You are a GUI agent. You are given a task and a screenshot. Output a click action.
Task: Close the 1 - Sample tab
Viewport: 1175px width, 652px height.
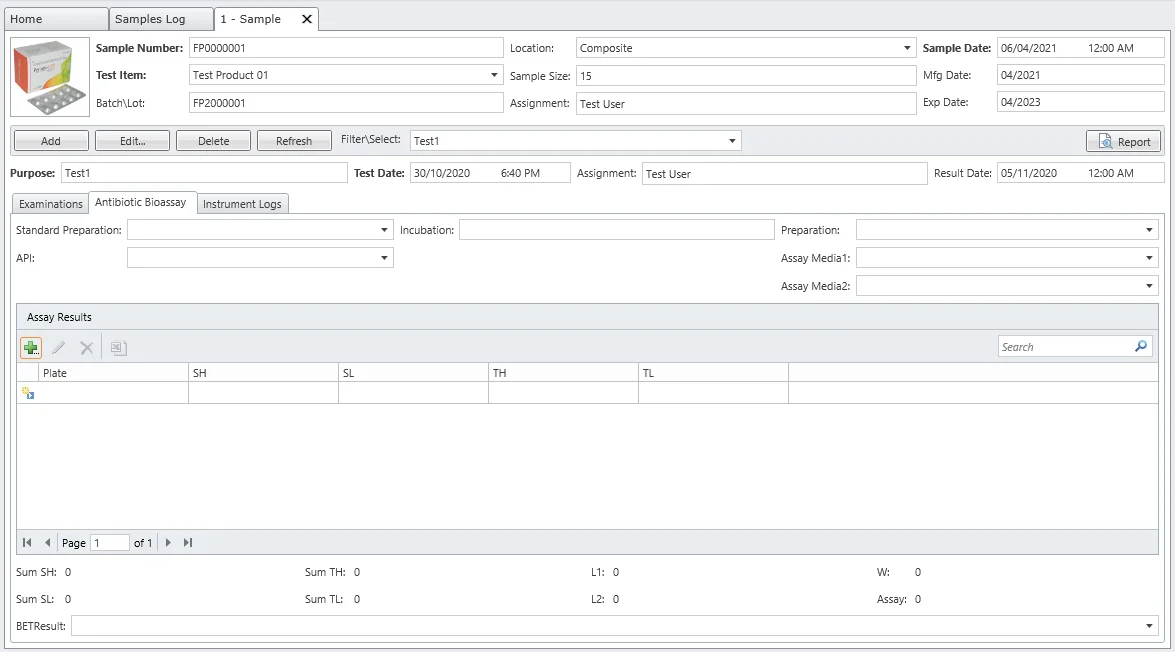(x=307, y=19)
